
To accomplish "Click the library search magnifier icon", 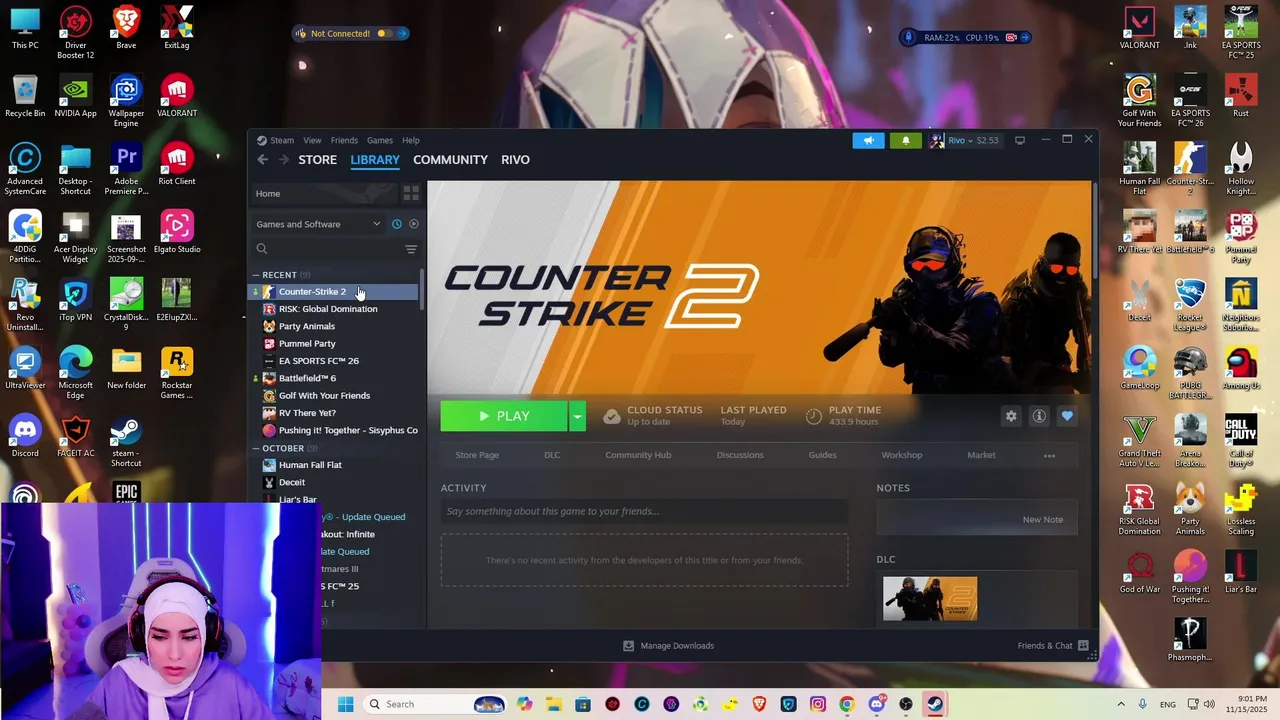I will click(x=262, y=249).
